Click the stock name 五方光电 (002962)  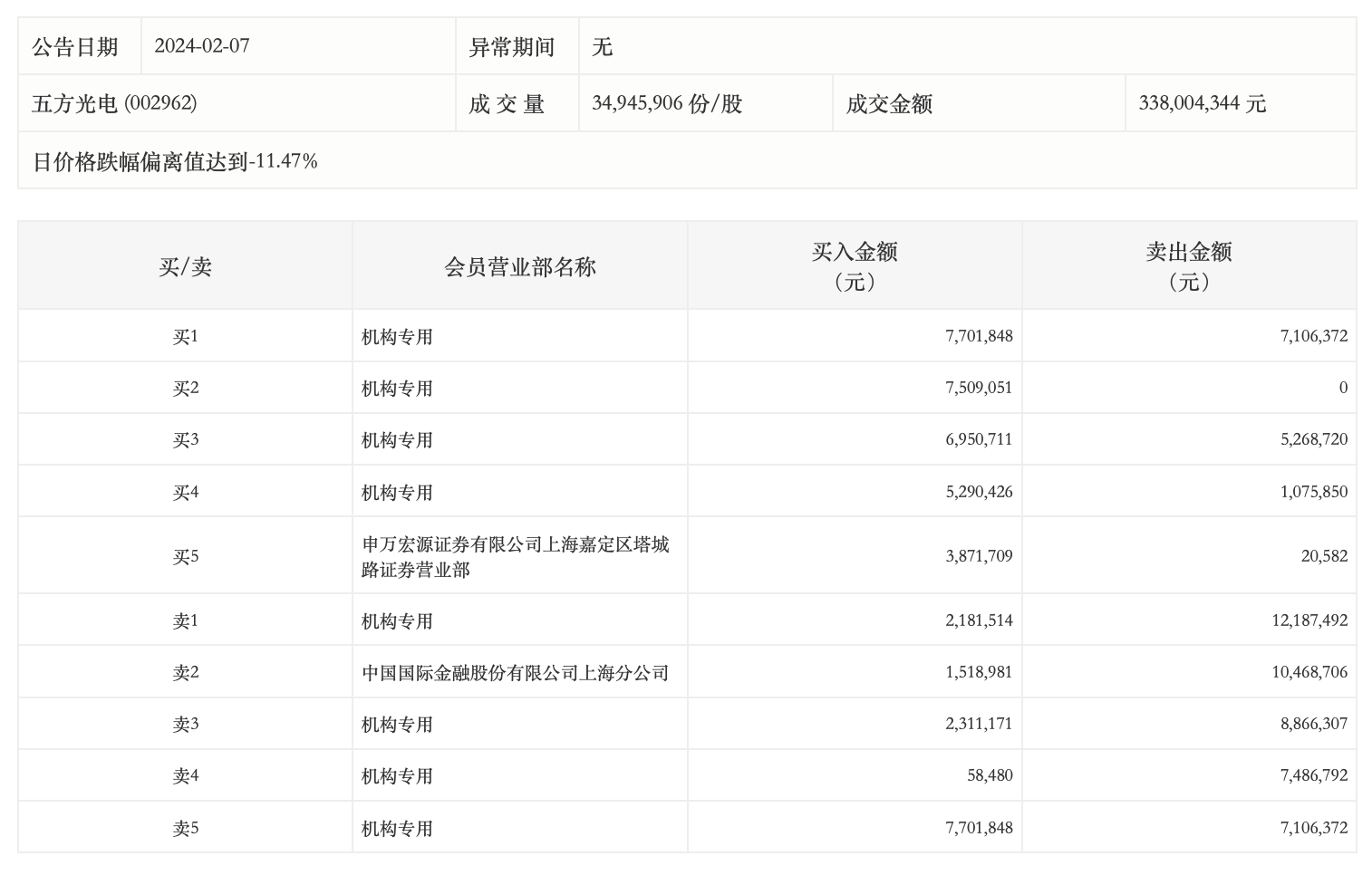point(114,103)
